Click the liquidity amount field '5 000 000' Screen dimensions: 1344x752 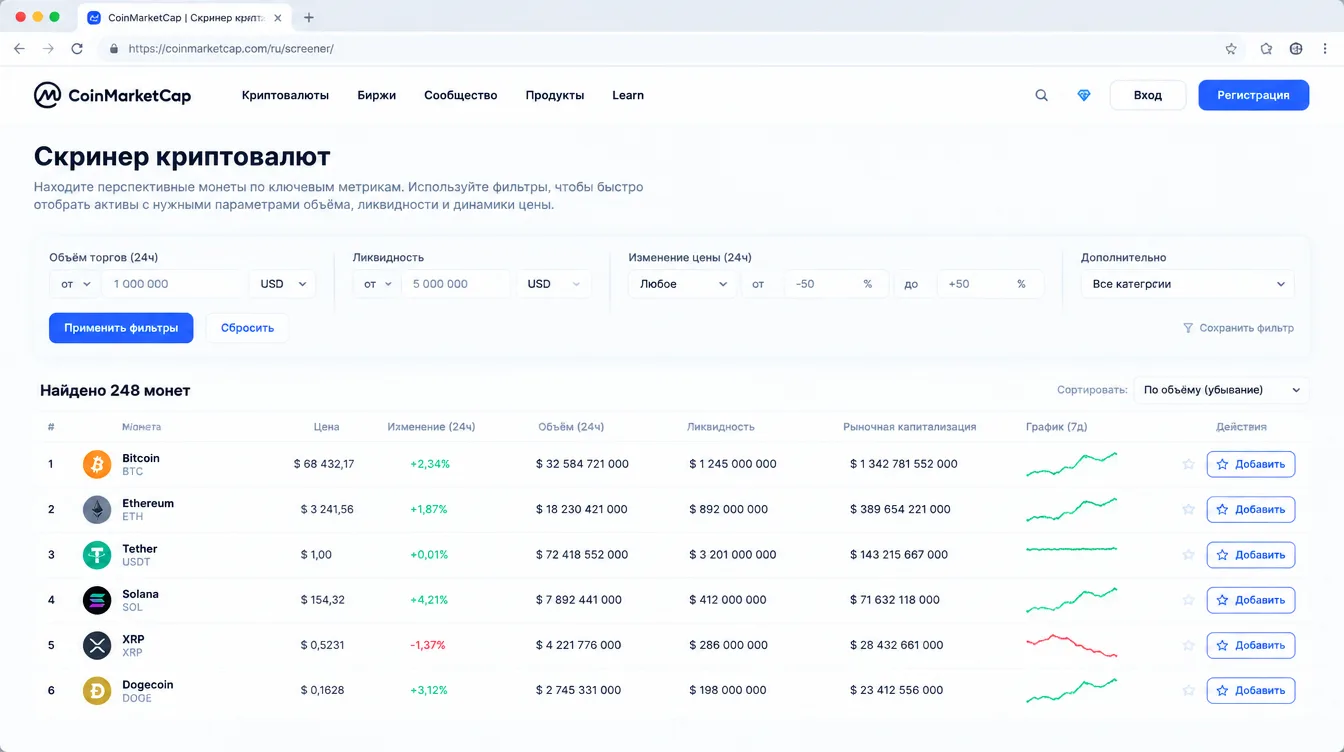click(456, 284)
